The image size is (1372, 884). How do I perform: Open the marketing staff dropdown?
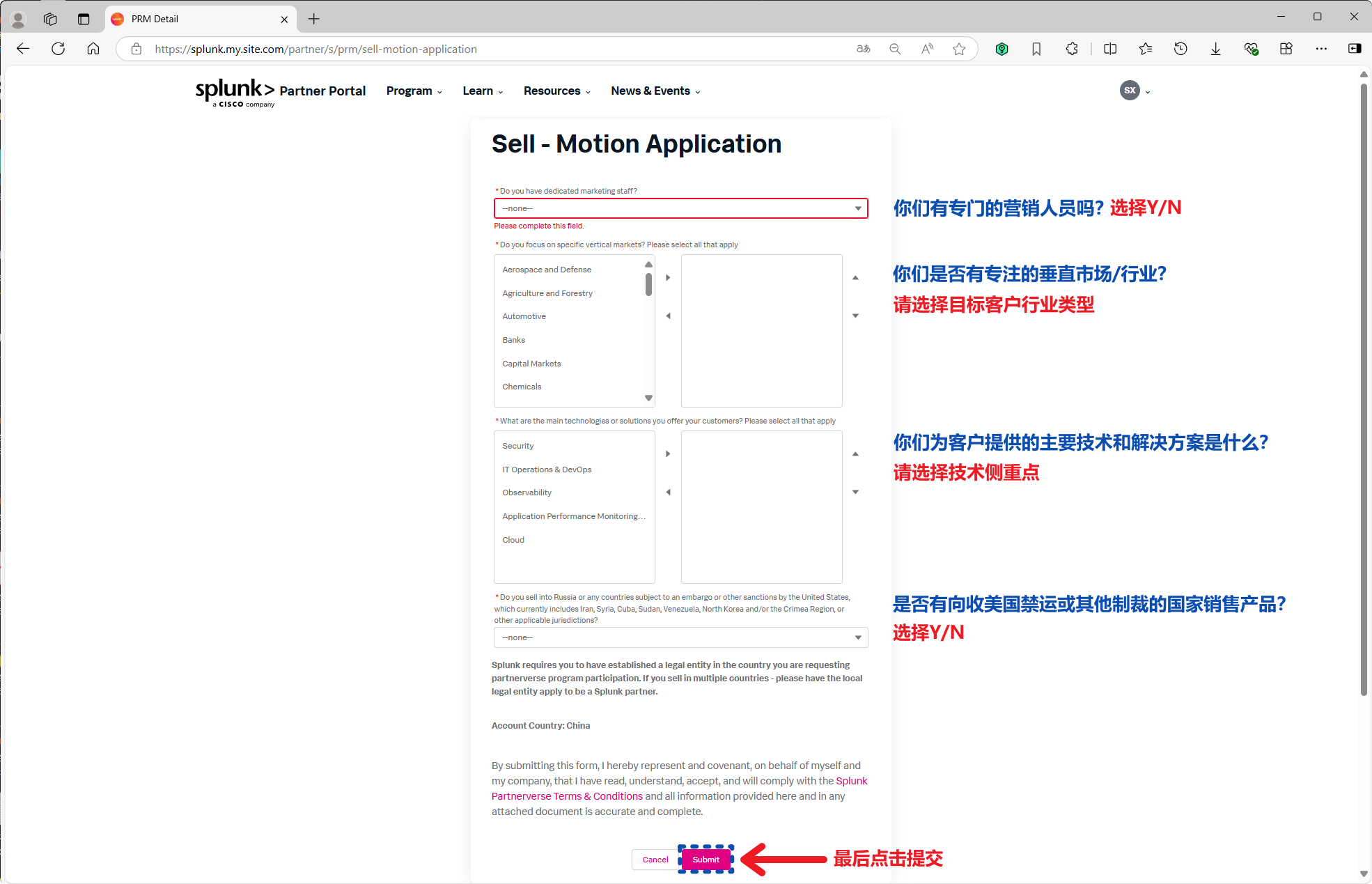pyautogui.click(x=680, y=208)
